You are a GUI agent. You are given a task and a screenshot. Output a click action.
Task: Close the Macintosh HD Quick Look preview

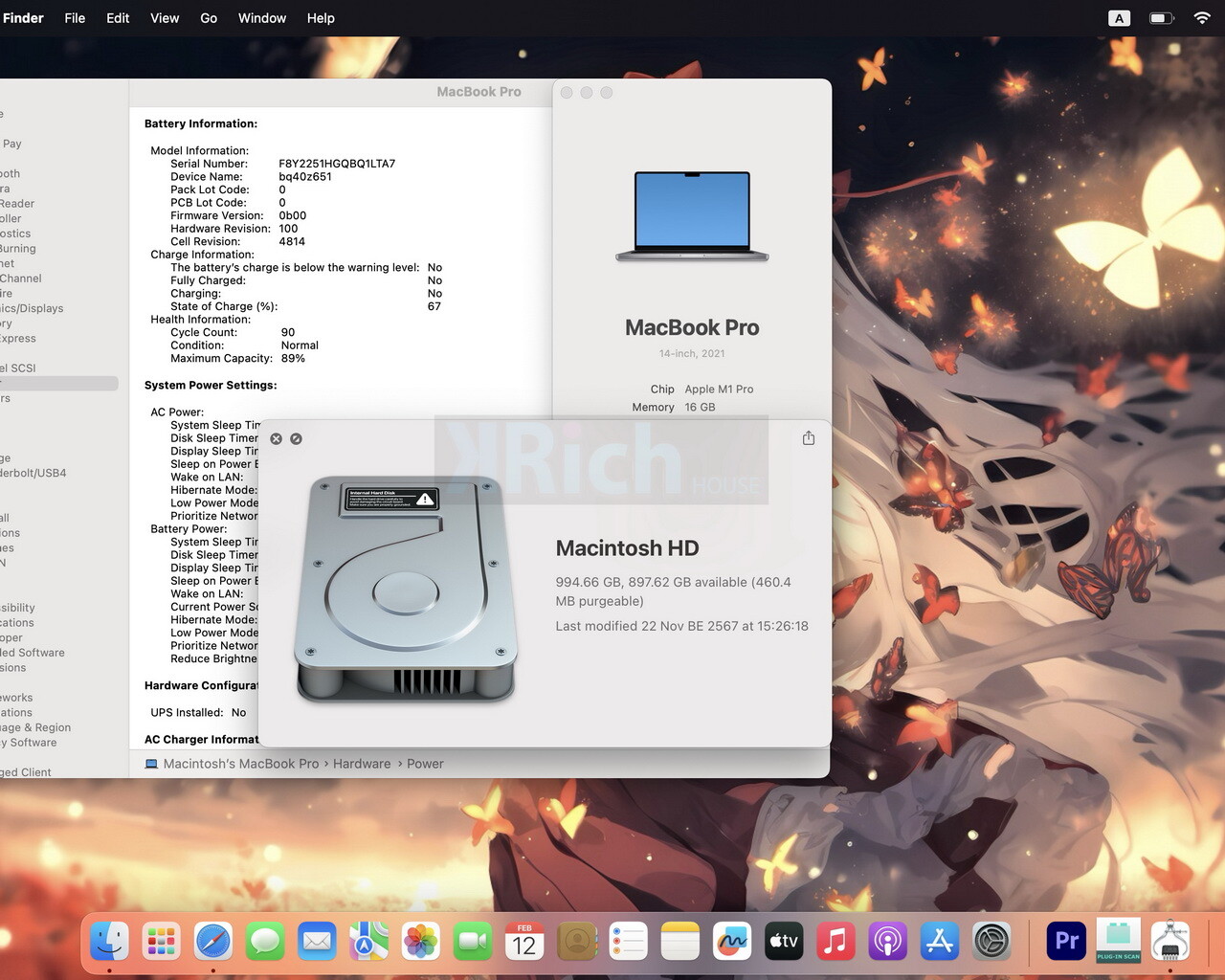tap(276, 438)
